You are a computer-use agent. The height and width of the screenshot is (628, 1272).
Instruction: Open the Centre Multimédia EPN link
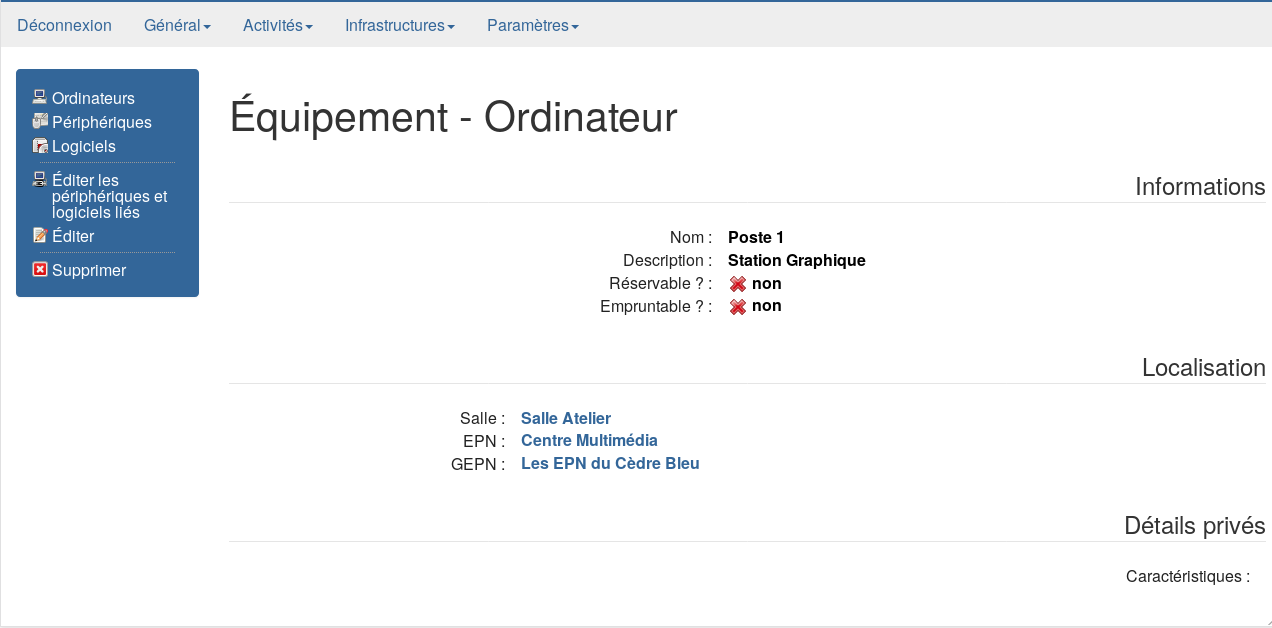point(589,440)
